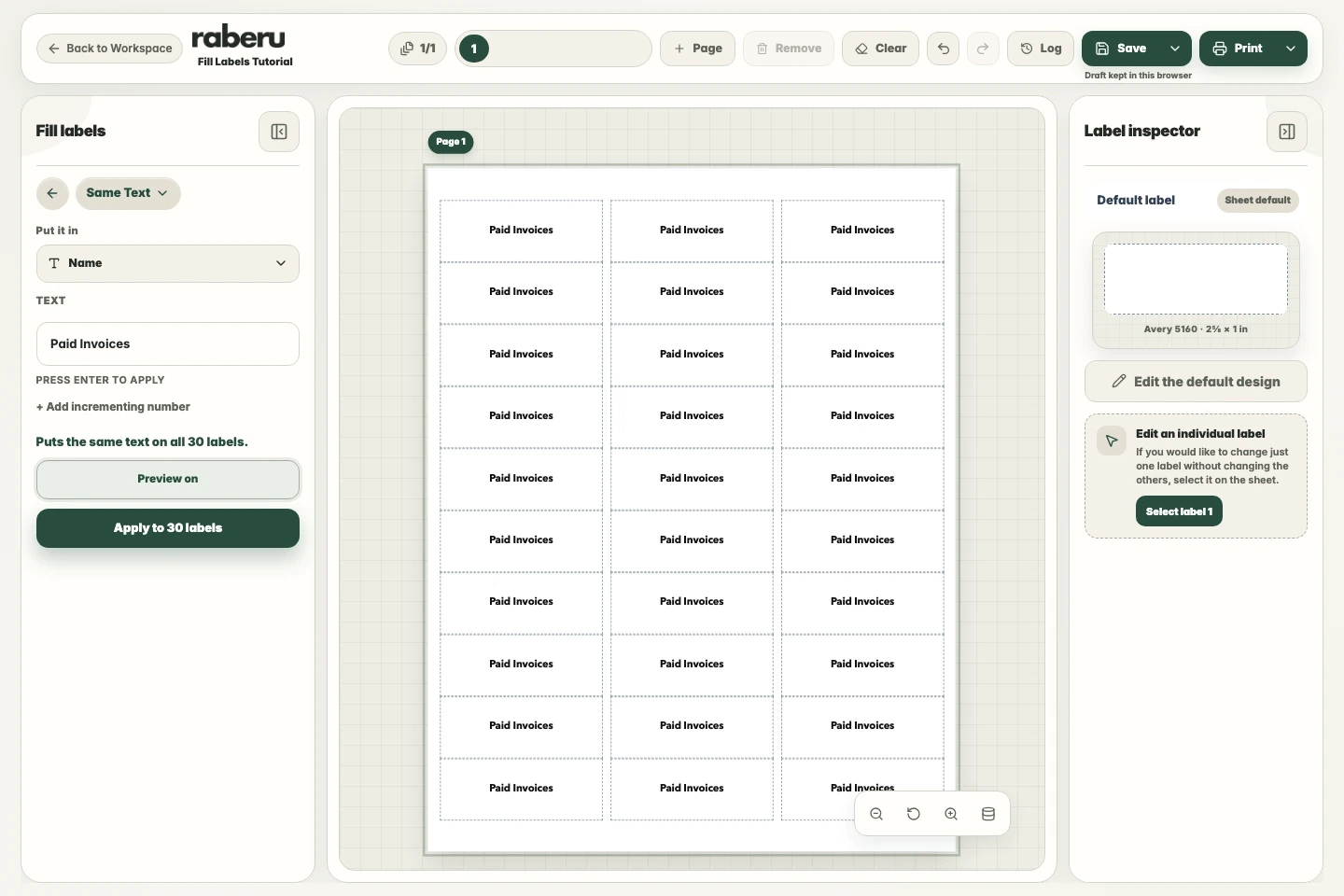
Task: Click the 'Default label' heading
Action: pyautogui.click(x=1136, y=200)
